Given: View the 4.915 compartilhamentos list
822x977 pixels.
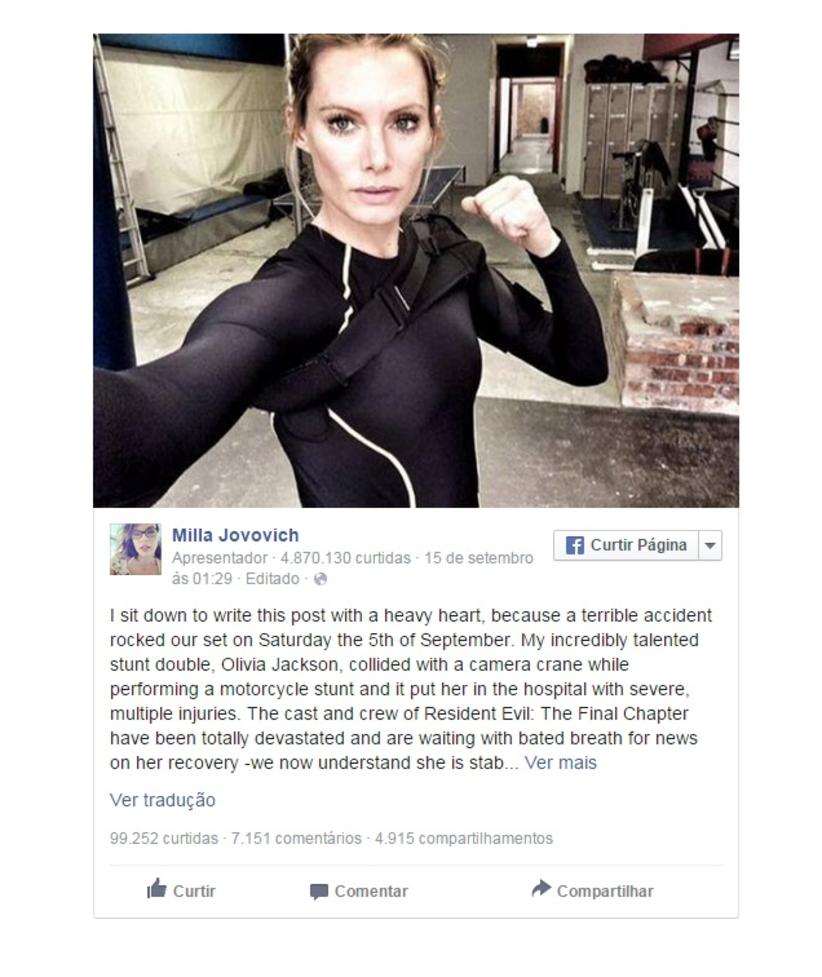Looking at the screenshot, I should (464, 838).
